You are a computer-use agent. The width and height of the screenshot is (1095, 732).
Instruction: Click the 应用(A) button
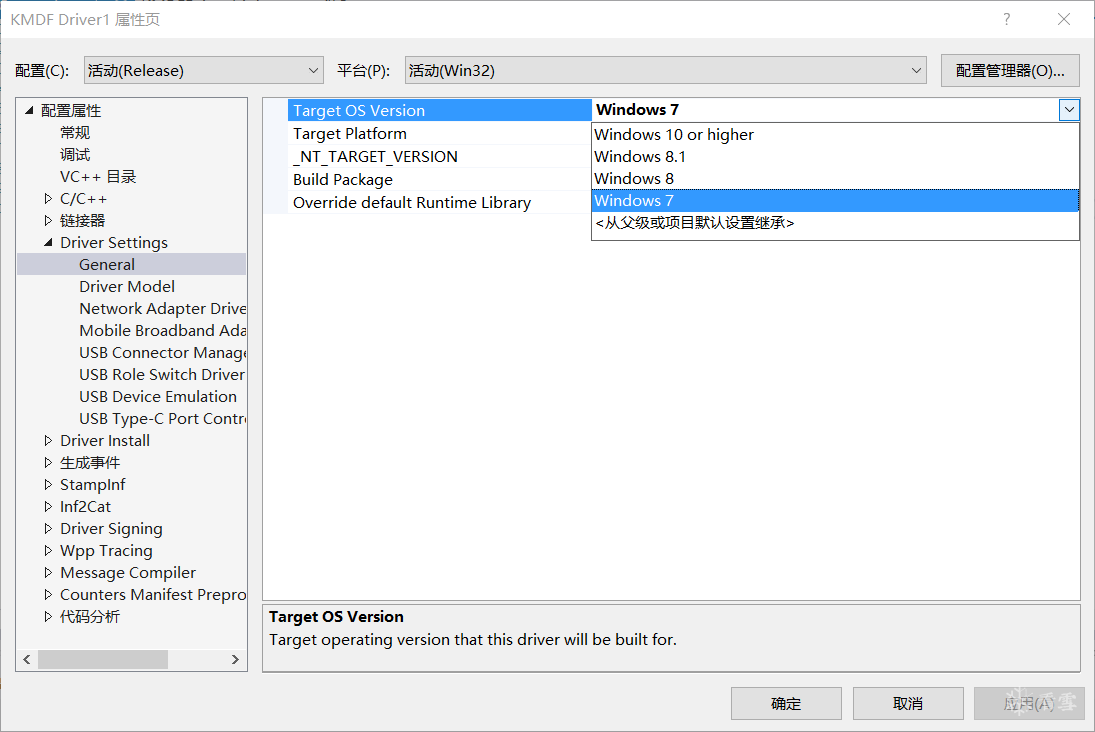pos(1029,703)
